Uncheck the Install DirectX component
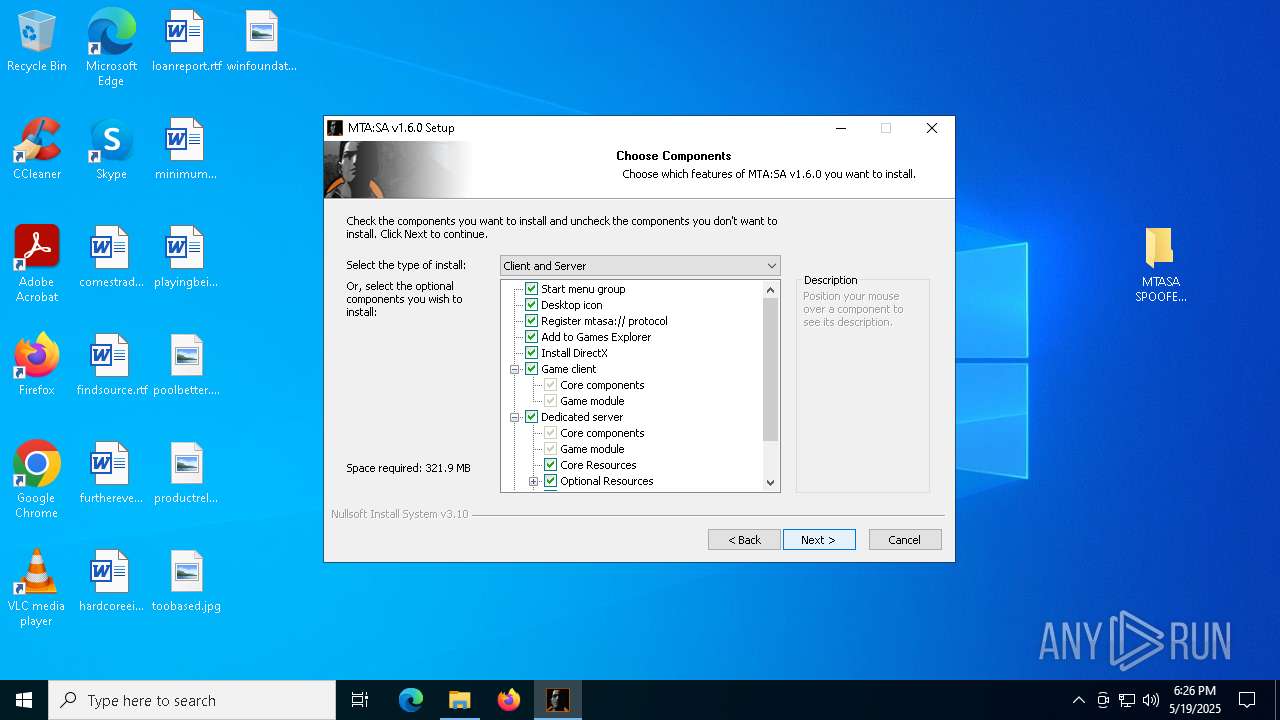1280x720 pixels. click(532, 353)
